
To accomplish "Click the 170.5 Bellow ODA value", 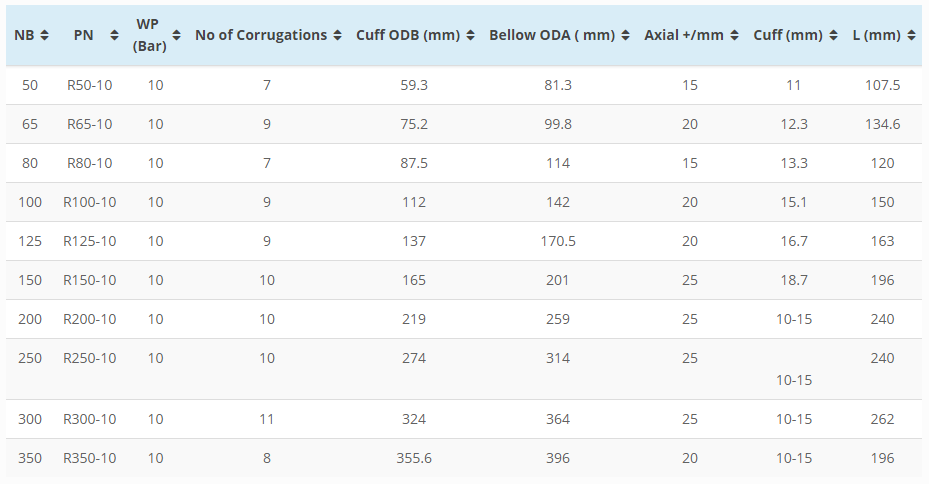I will 558,241.
